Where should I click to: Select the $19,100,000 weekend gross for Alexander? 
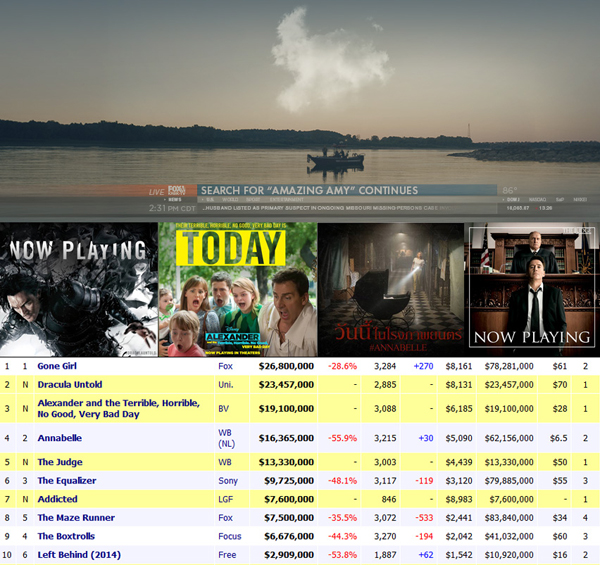pyautogui.click(x=286, y=409)
